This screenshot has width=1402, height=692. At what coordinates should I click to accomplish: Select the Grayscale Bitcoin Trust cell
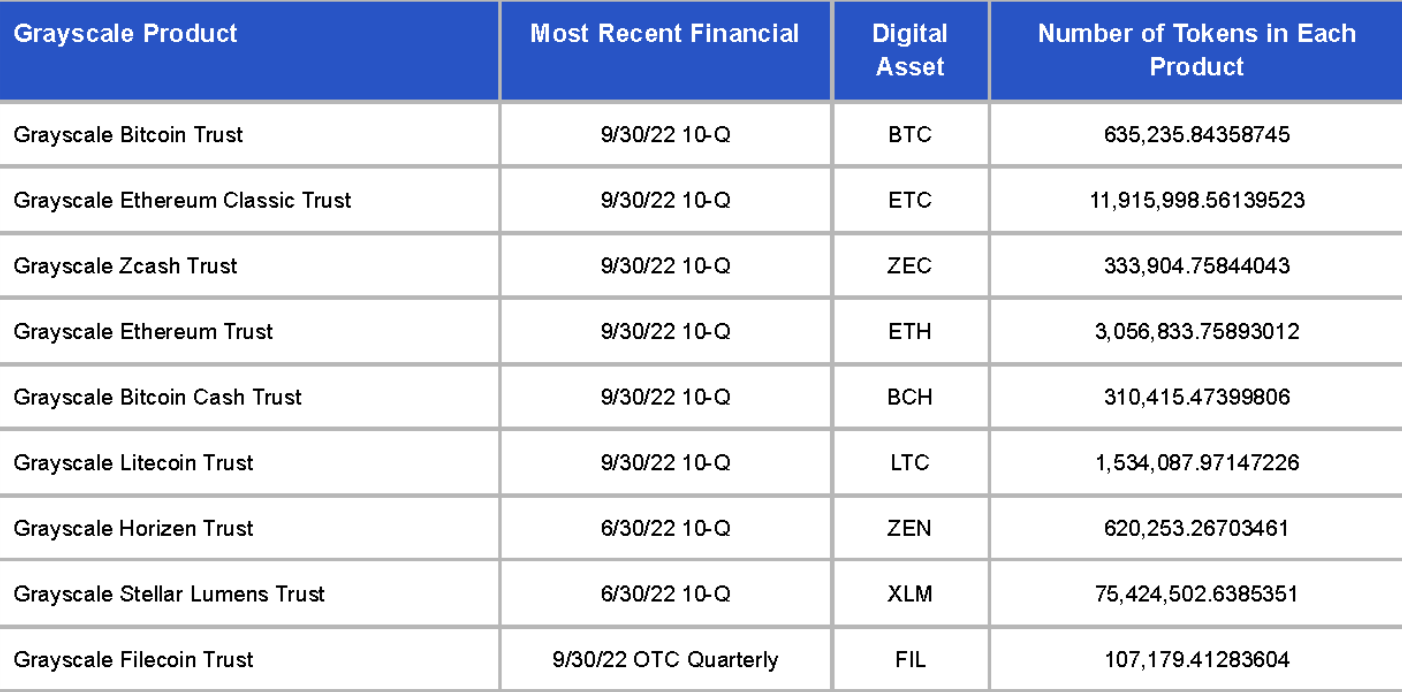tap(128, 135)
